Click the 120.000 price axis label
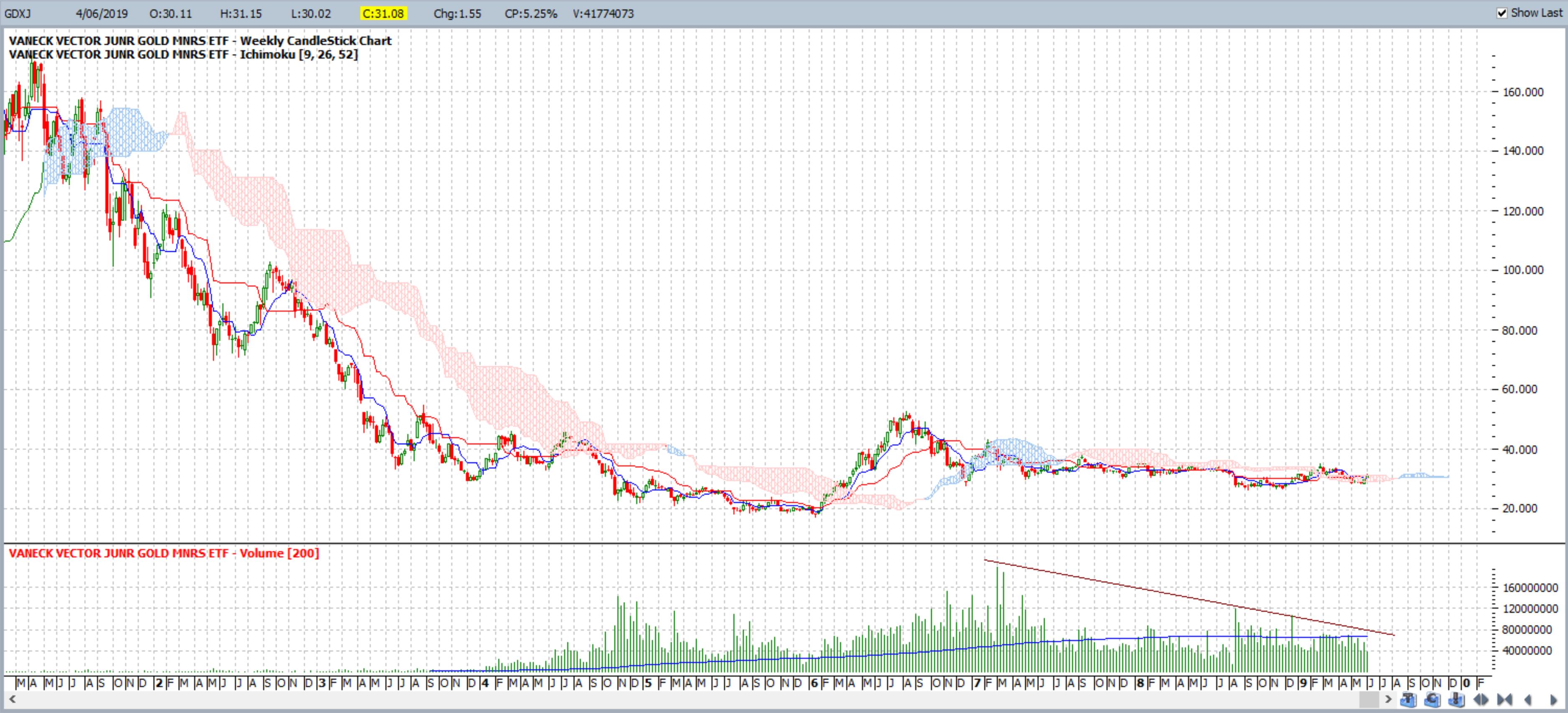This screenshot has height=713, width=1568. coord(1523,211)
